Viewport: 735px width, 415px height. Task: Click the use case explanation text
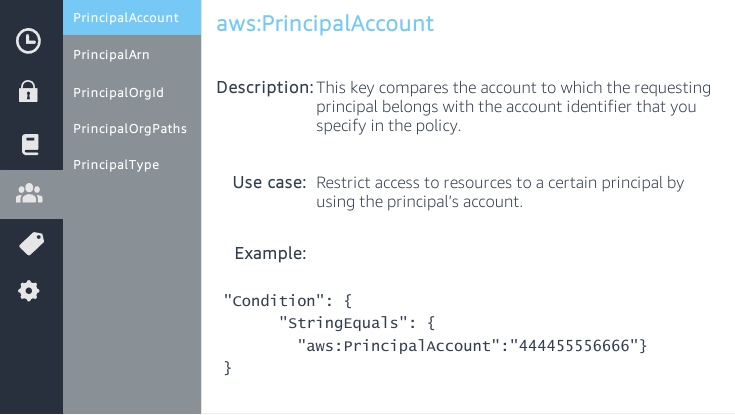[x=499, y=193]
